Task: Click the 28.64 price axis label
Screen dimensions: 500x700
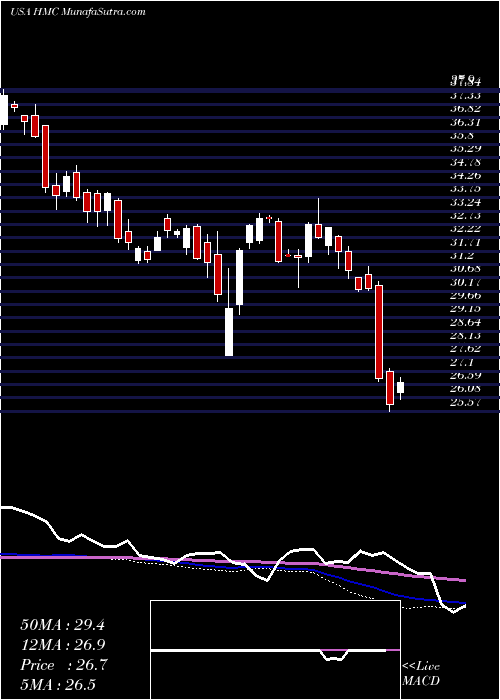Action: click(465, 322)
